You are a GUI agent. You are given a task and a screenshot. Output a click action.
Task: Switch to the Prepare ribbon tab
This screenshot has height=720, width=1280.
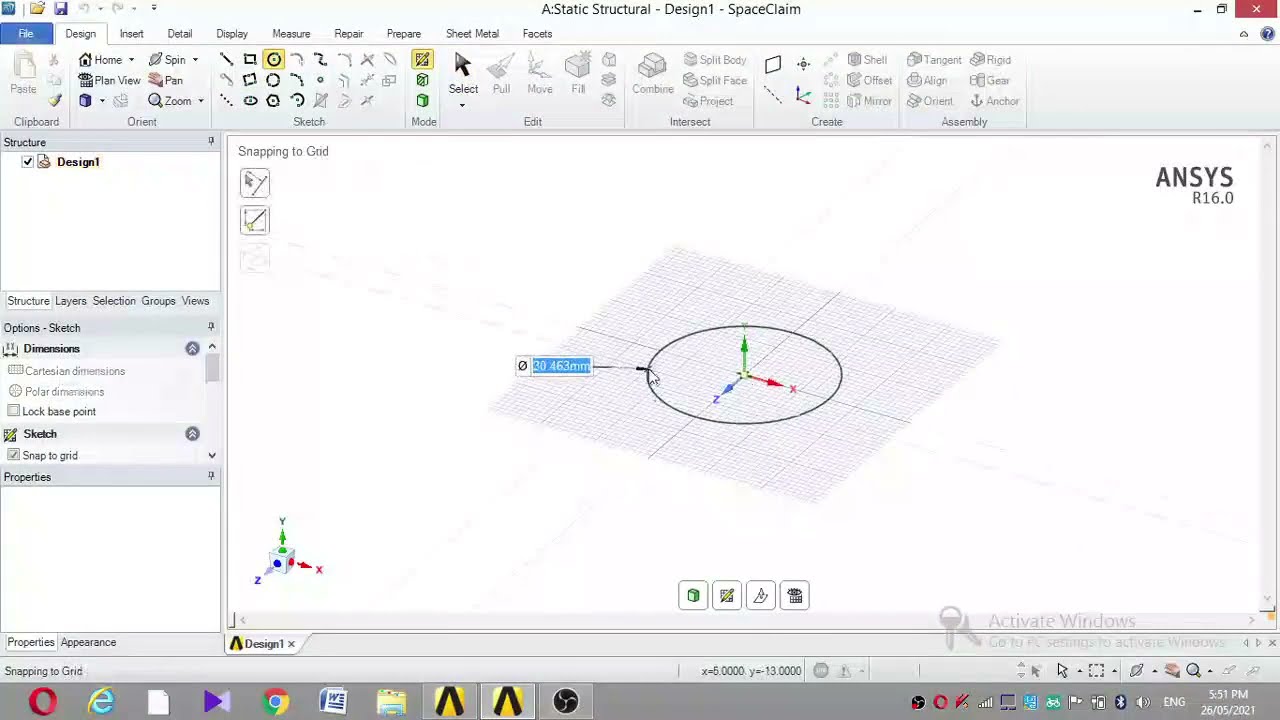[x=404, y=34]
